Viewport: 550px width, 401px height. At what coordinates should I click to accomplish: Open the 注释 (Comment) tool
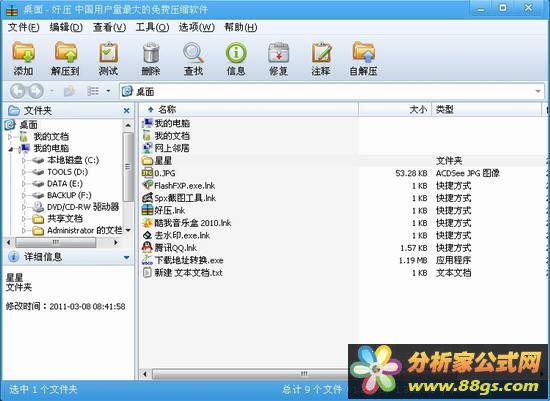[x=321, y=58]
